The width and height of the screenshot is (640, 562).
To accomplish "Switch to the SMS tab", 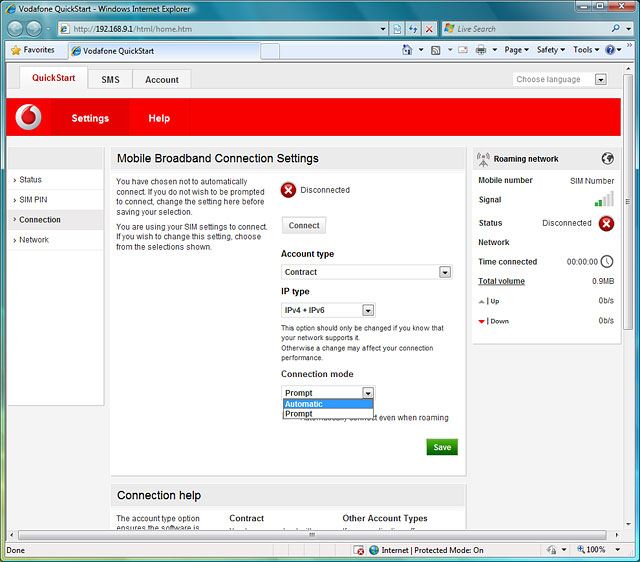I will pyautogui.click(x=110, y=80).
